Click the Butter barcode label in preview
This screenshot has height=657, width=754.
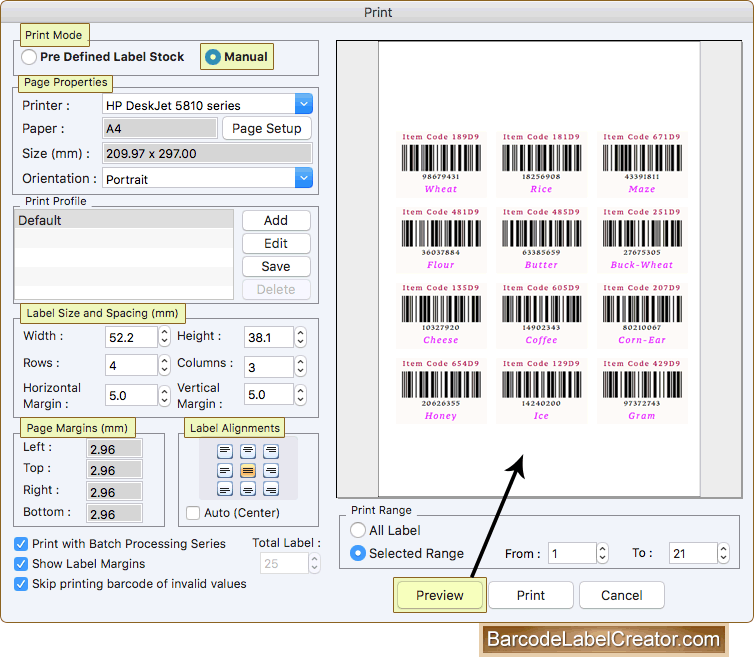coord(541,239)
